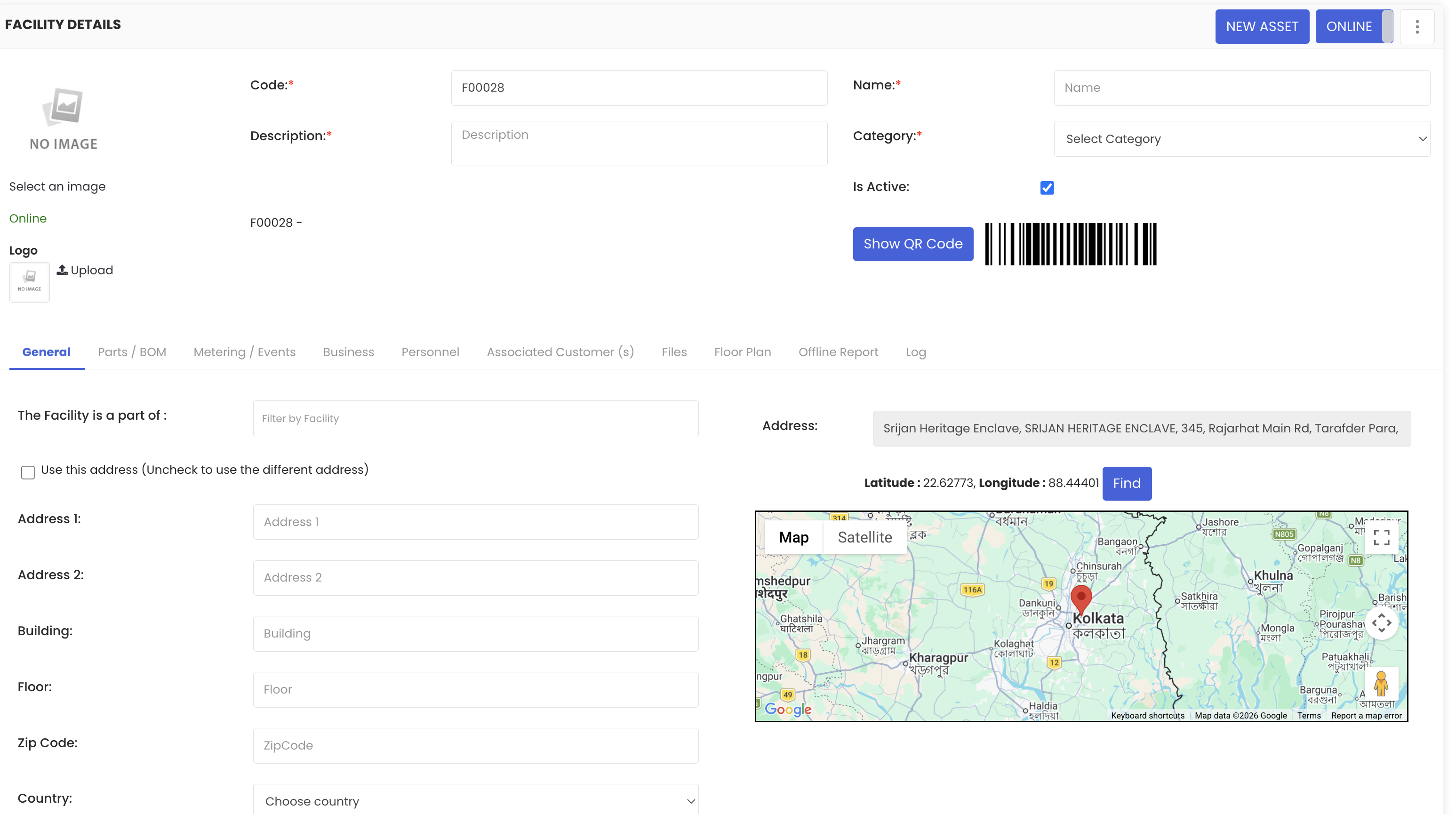Click the Show QR Code button

[912, 244]
